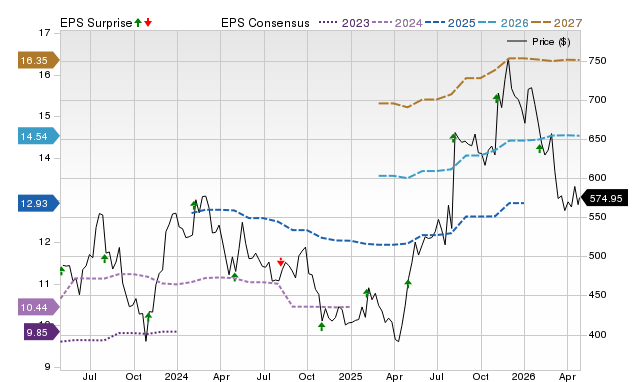Click the 750 label on the price axis

[x=598, y=61]
